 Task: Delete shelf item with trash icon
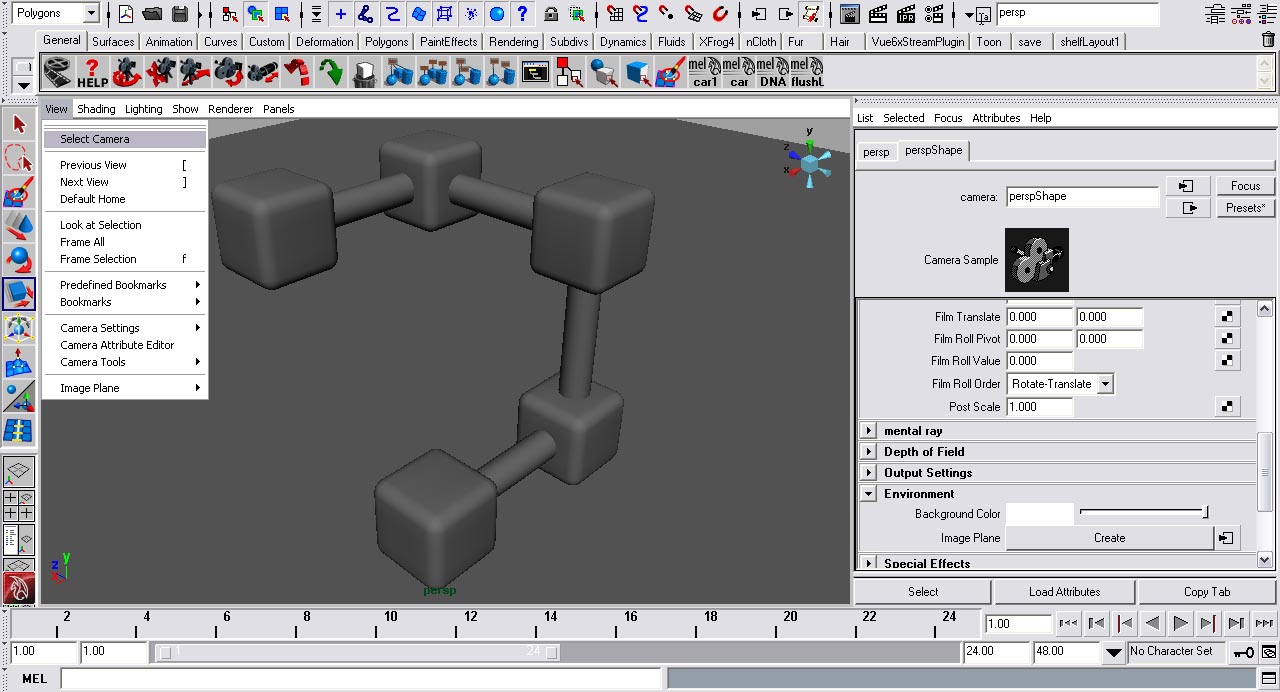1268,40
